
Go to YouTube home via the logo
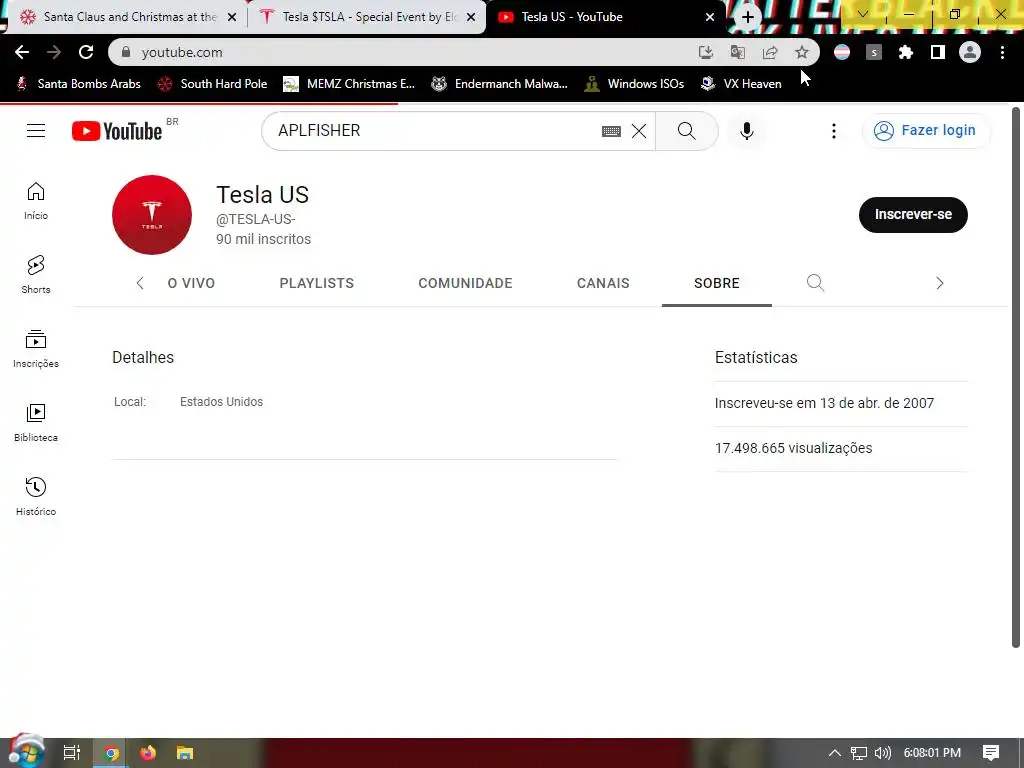117,131
